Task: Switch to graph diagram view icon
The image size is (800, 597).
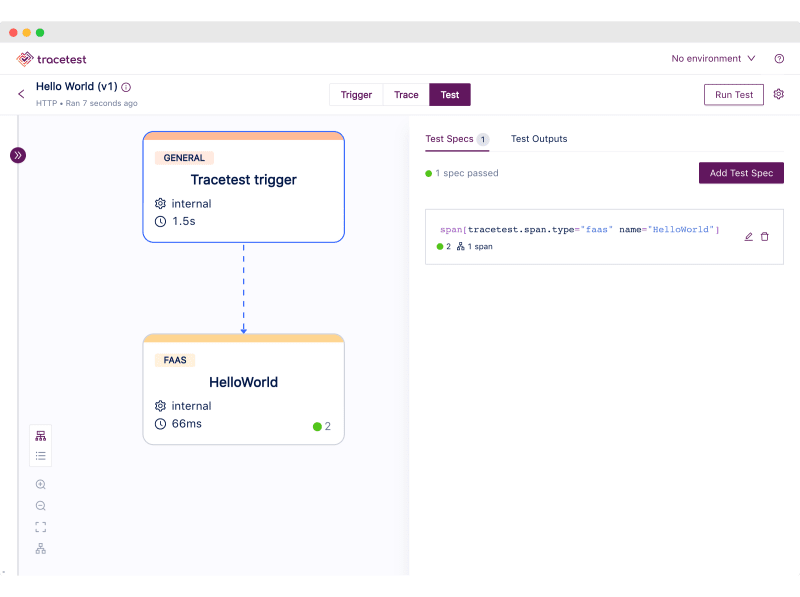Action: point(41,436)
